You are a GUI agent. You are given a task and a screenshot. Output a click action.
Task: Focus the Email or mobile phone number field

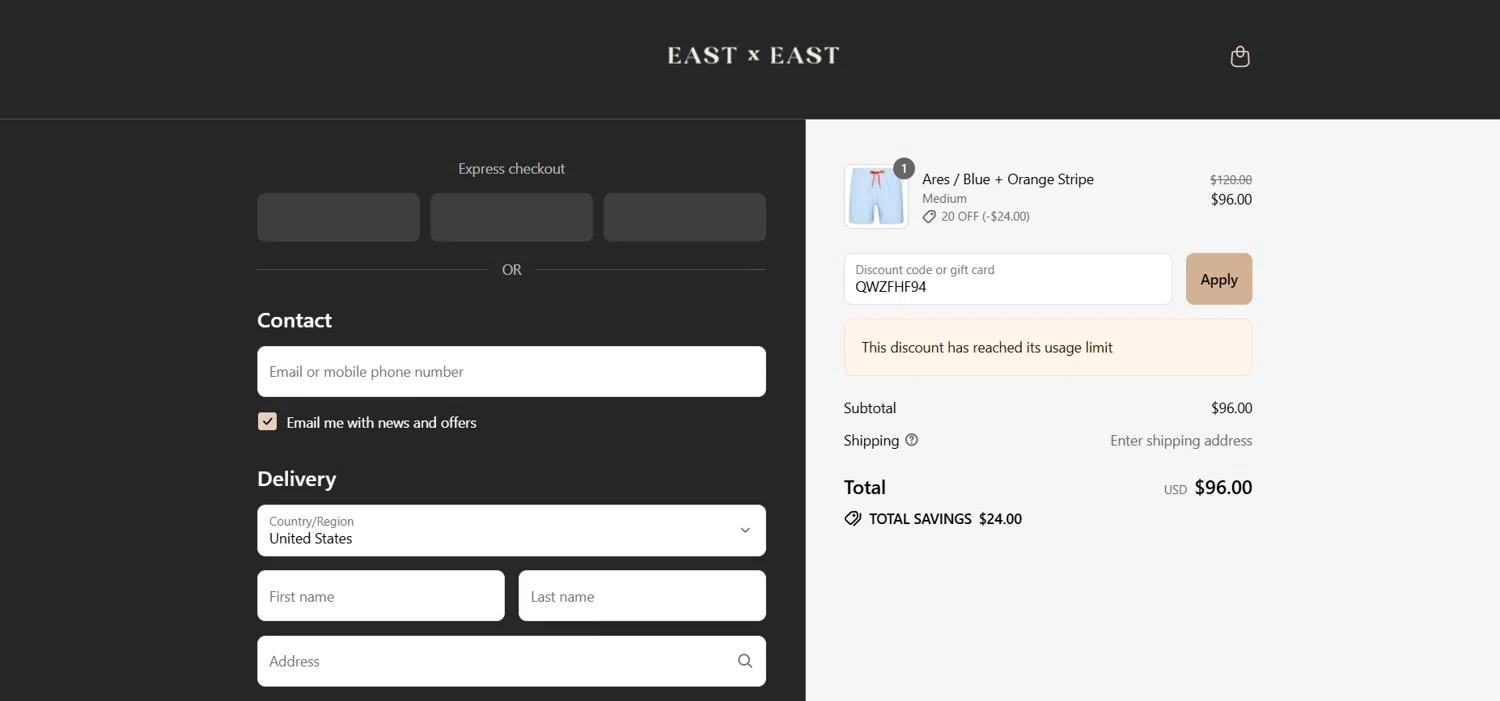tap(511, 371)
